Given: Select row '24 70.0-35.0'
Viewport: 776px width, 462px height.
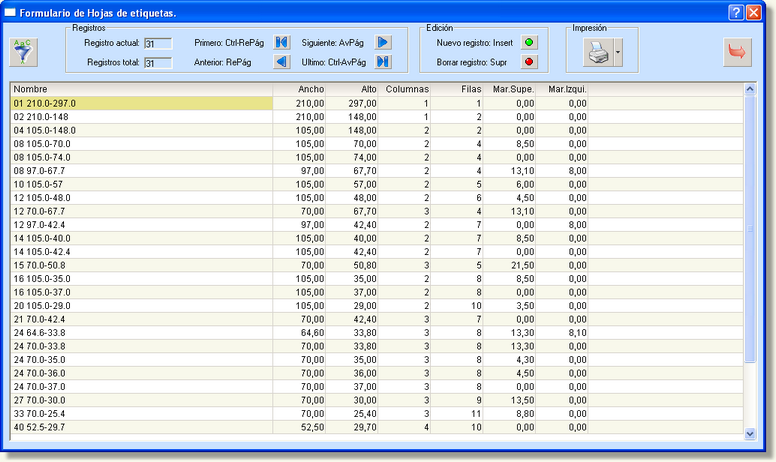Looking at the screenshot, I should click(x=377, y=360).
